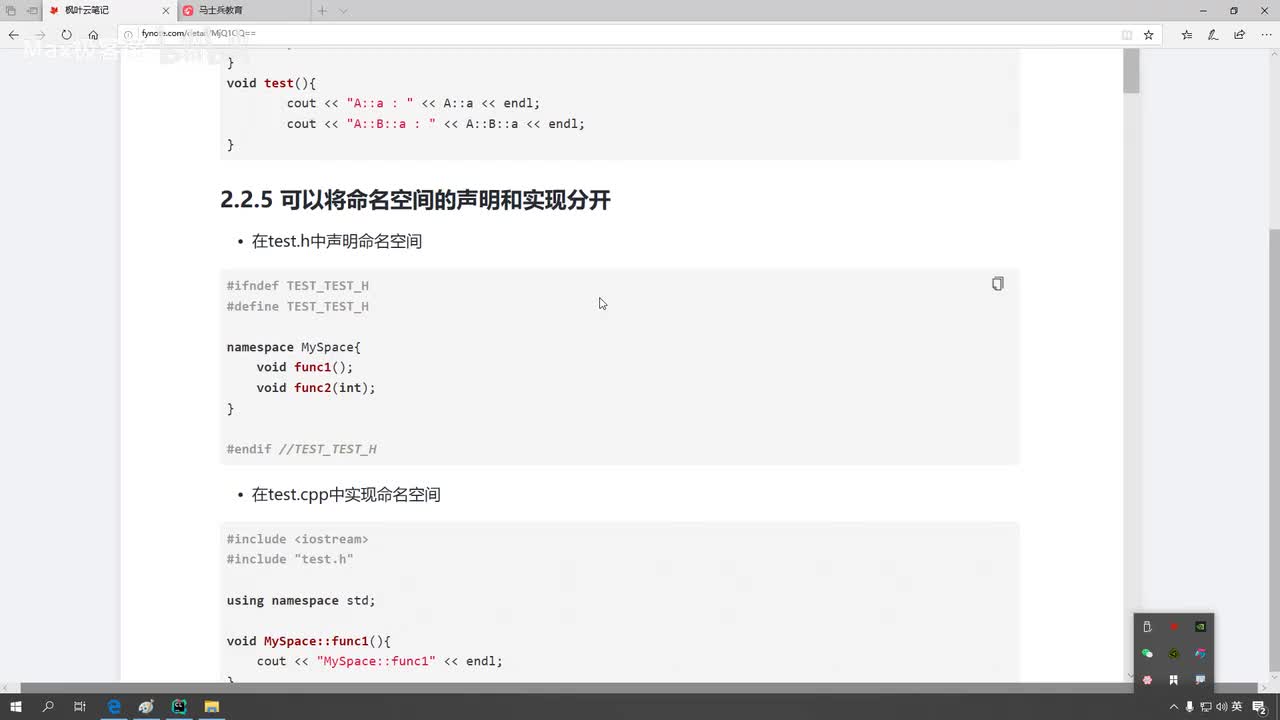Open the paint palette app in taskbar
Viewport: 1280px width, 720px height.
146,707
